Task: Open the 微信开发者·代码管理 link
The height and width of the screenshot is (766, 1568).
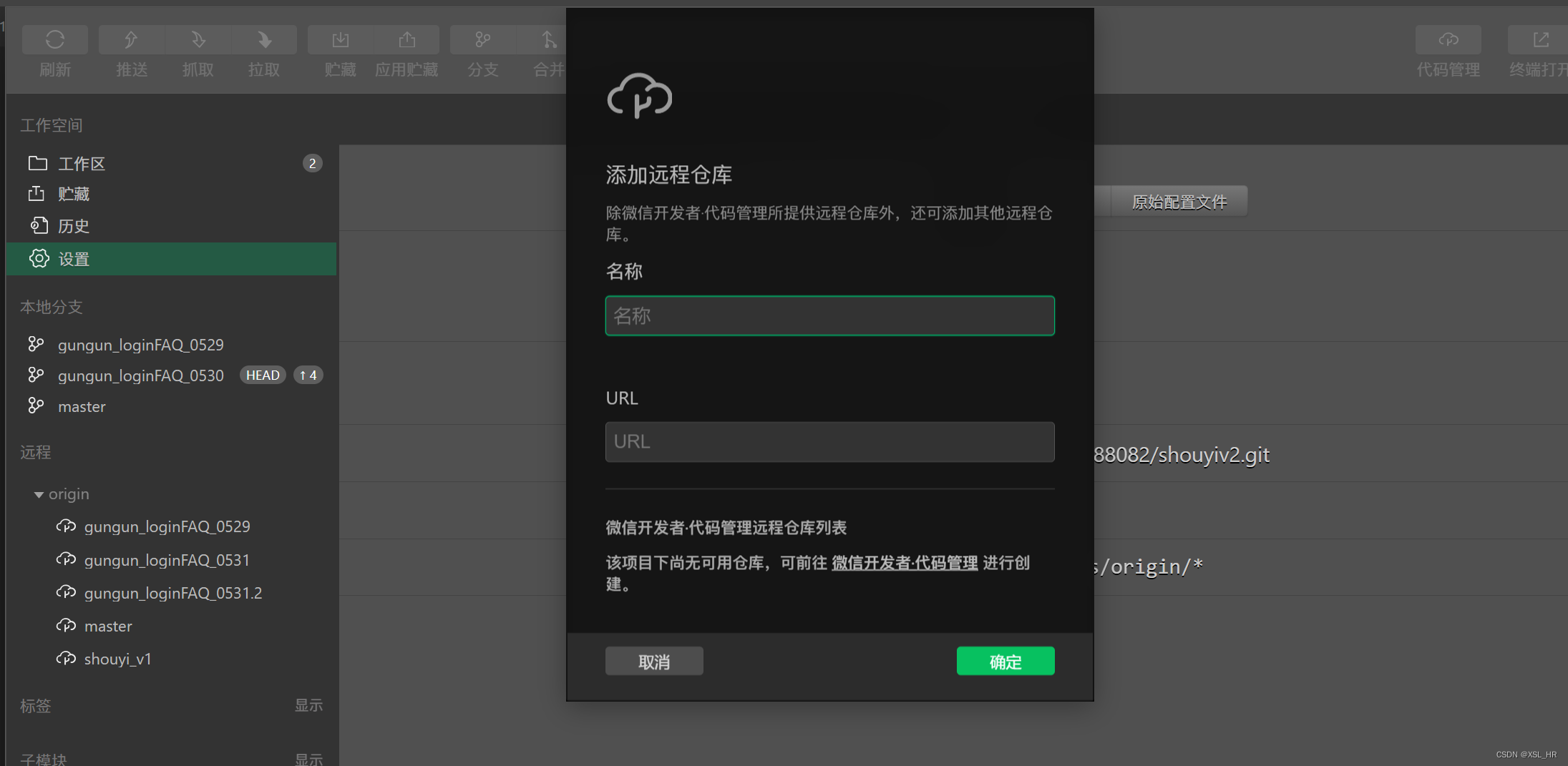Action: pos(904,563)
